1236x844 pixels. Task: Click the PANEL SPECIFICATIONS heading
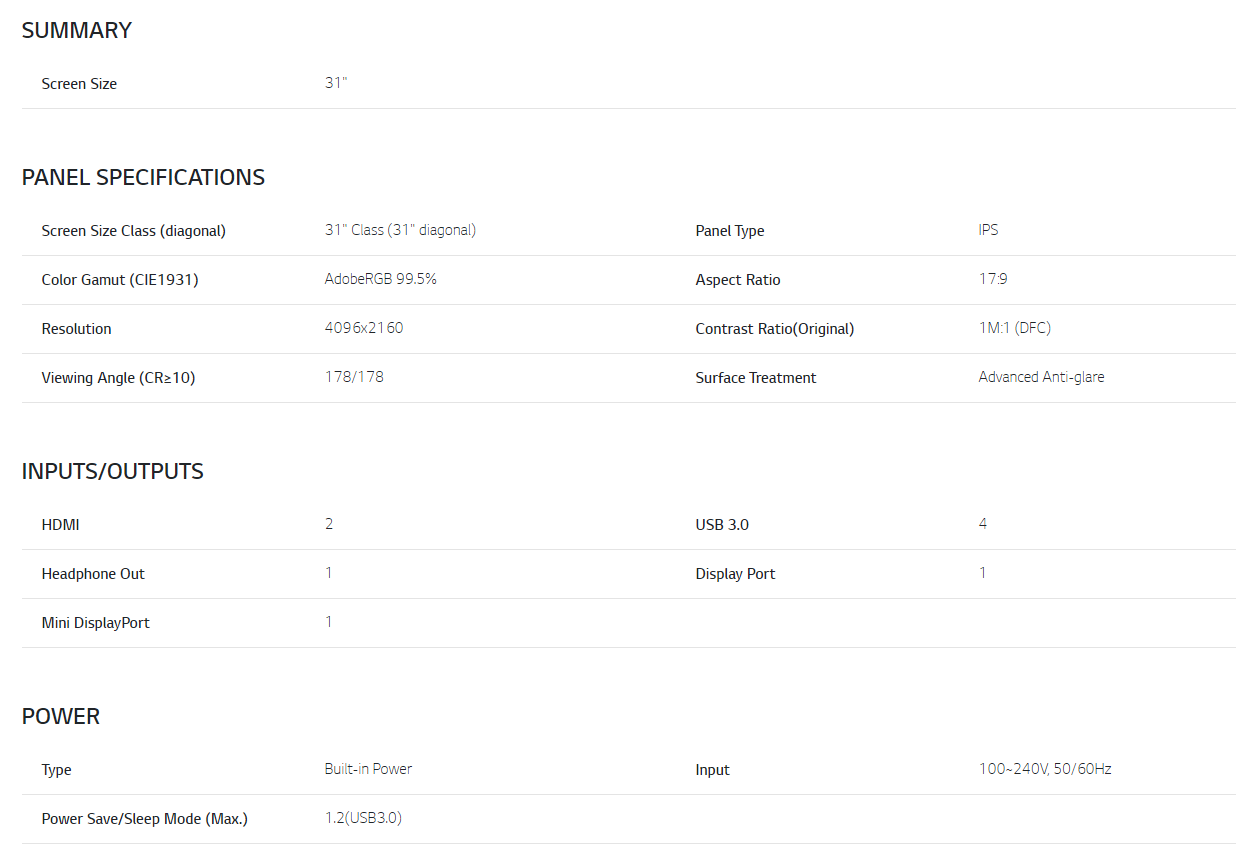click(x=143, y=178)
